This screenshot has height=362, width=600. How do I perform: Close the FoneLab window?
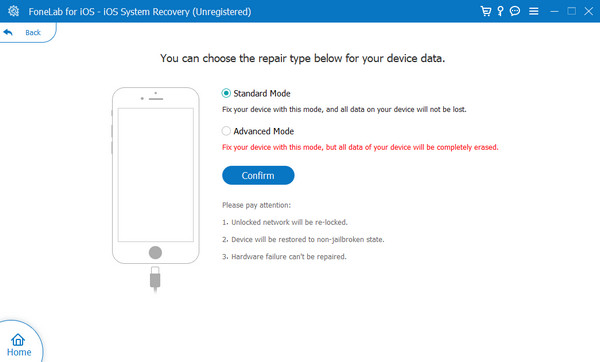pos(589,11)
